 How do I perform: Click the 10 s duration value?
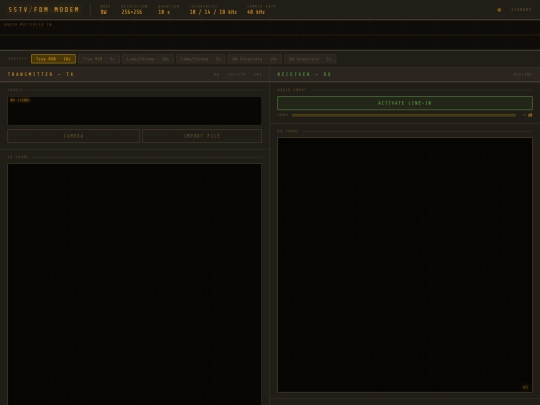click(164, 12)
